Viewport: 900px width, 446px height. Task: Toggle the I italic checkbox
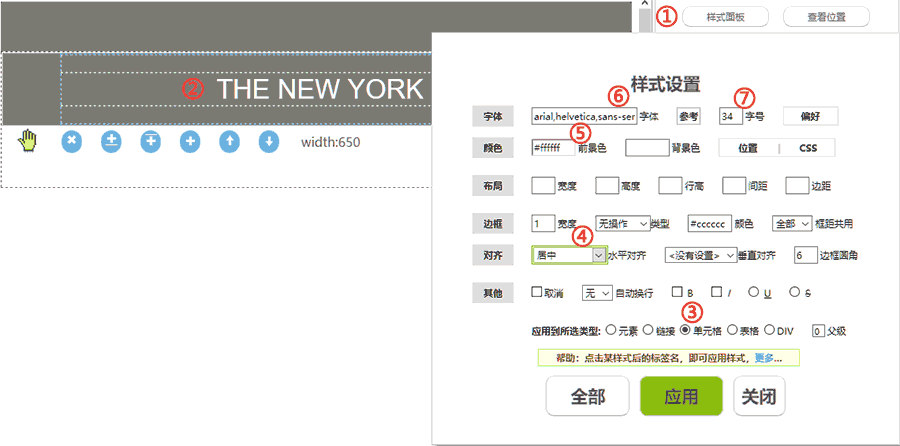point(716,292)
